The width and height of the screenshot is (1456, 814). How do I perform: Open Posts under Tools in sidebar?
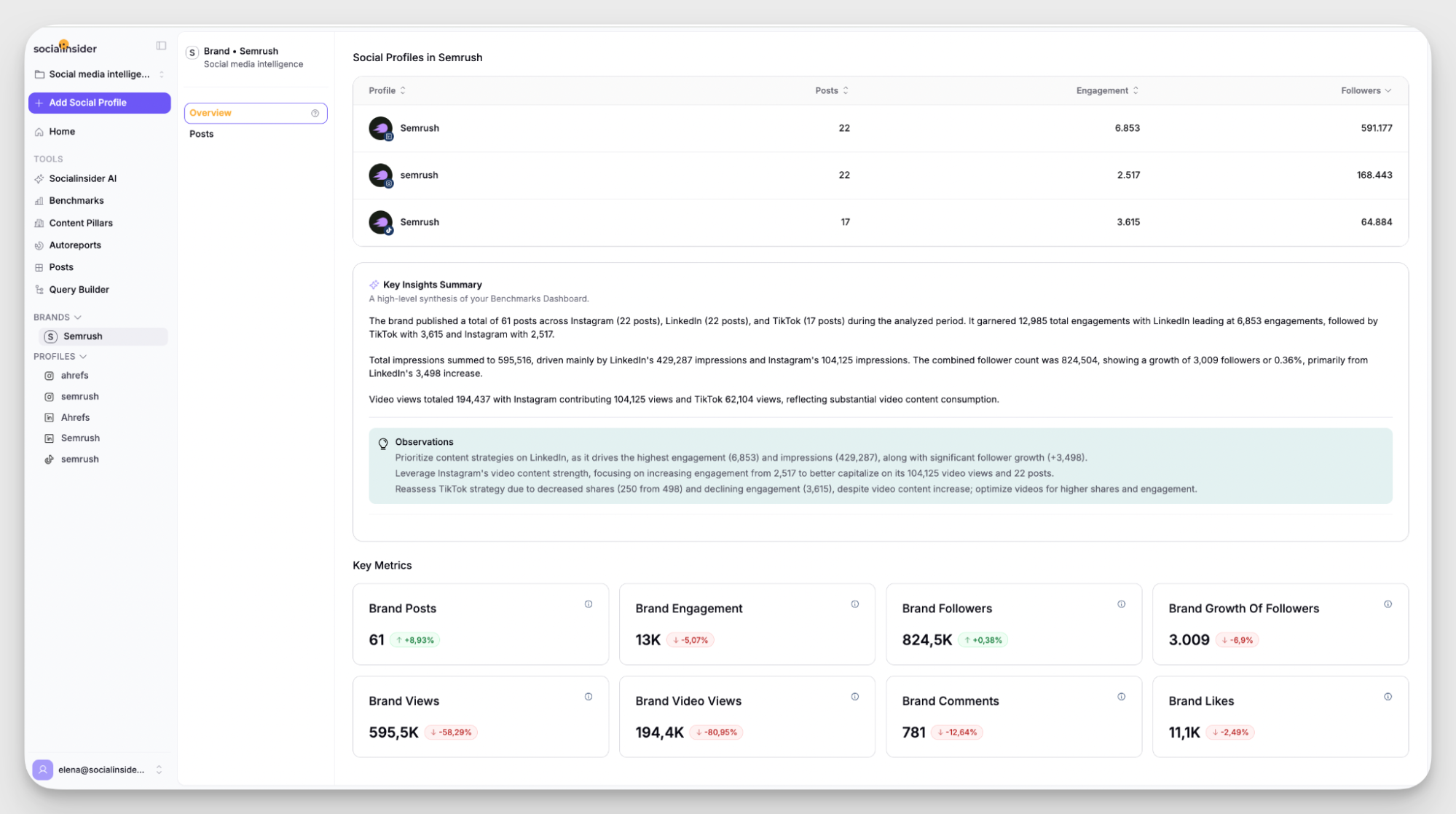click(x=60, y=267)
